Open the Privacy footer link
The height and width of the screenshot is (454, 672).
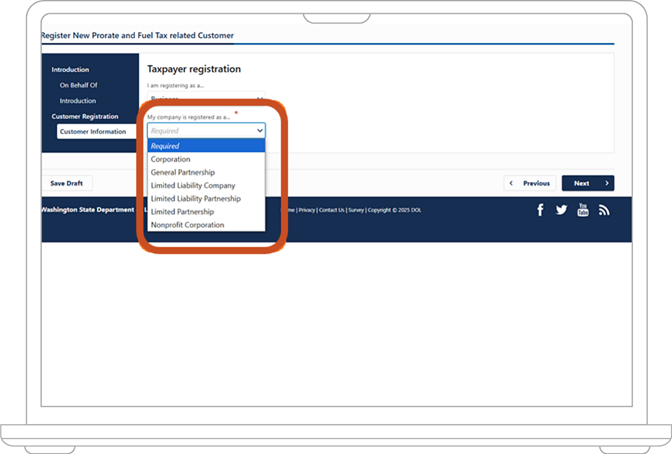pyautogui.click(x=307, y=210)
